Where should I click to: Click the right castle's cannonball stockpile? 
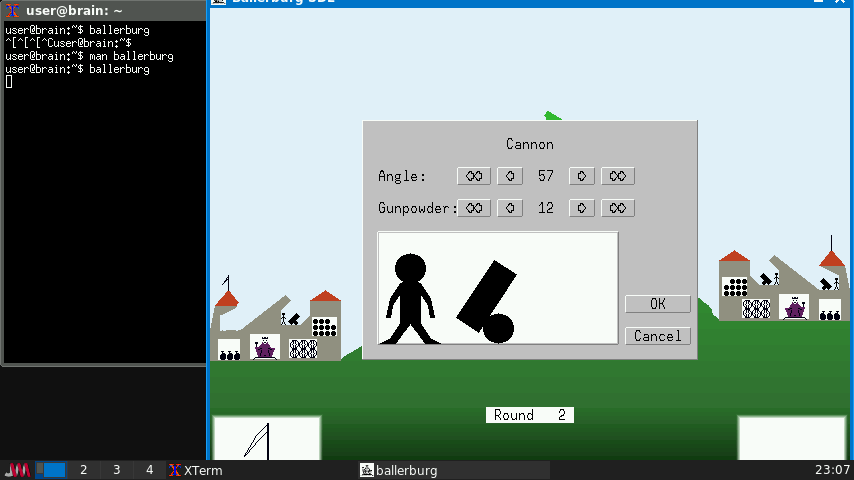pos(736,287)
